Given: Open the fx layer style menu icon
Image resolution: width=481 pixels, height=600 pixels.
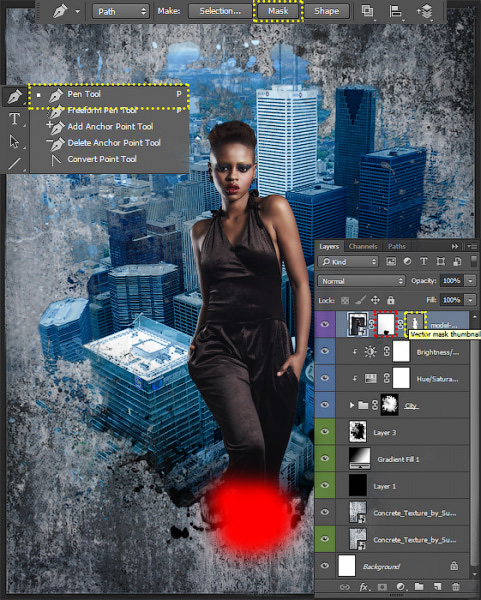Looking at the screenshot, I should (364, 587).
